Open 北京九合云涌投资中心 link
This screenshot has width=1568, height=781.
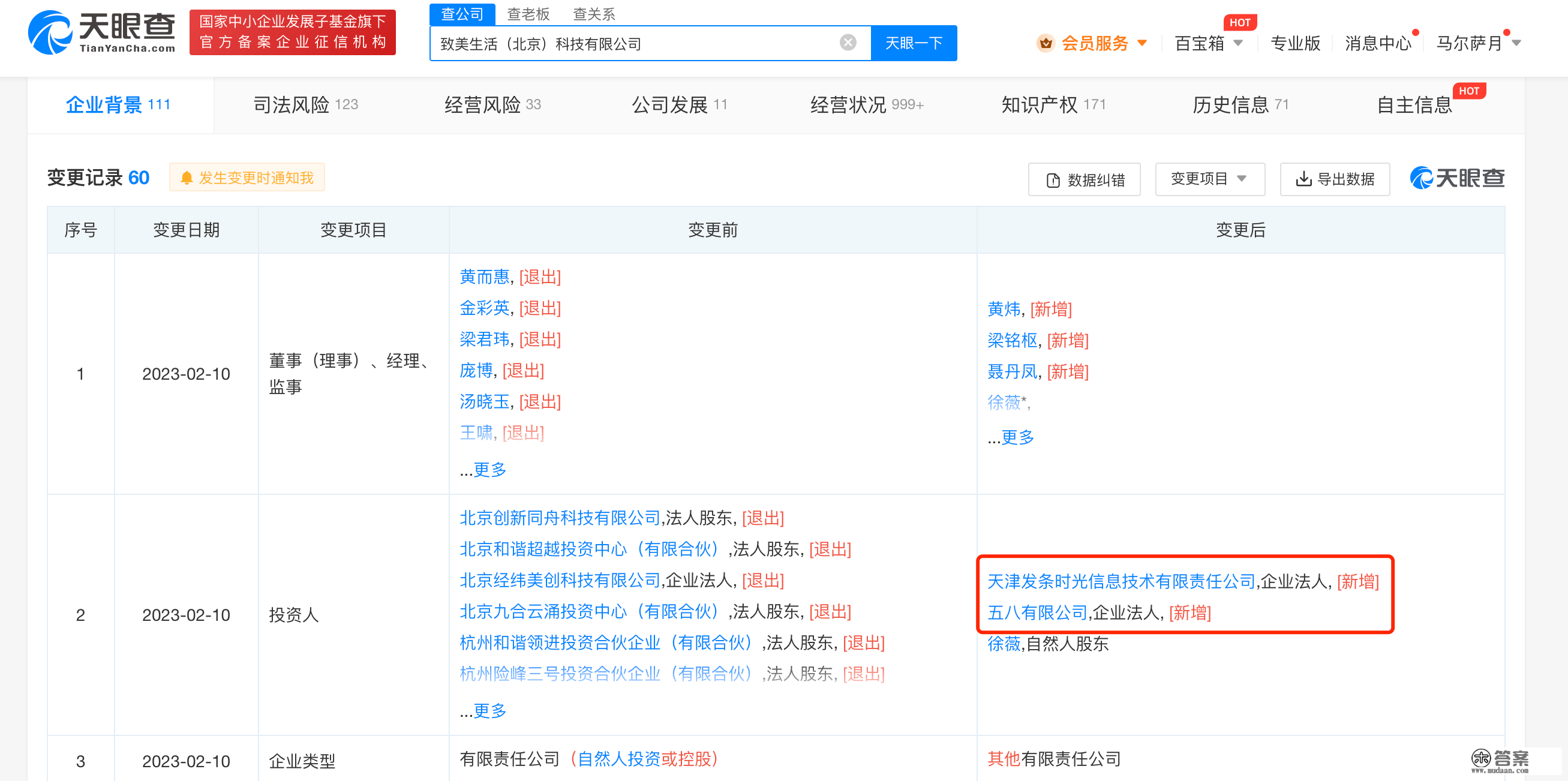(590, 611)
